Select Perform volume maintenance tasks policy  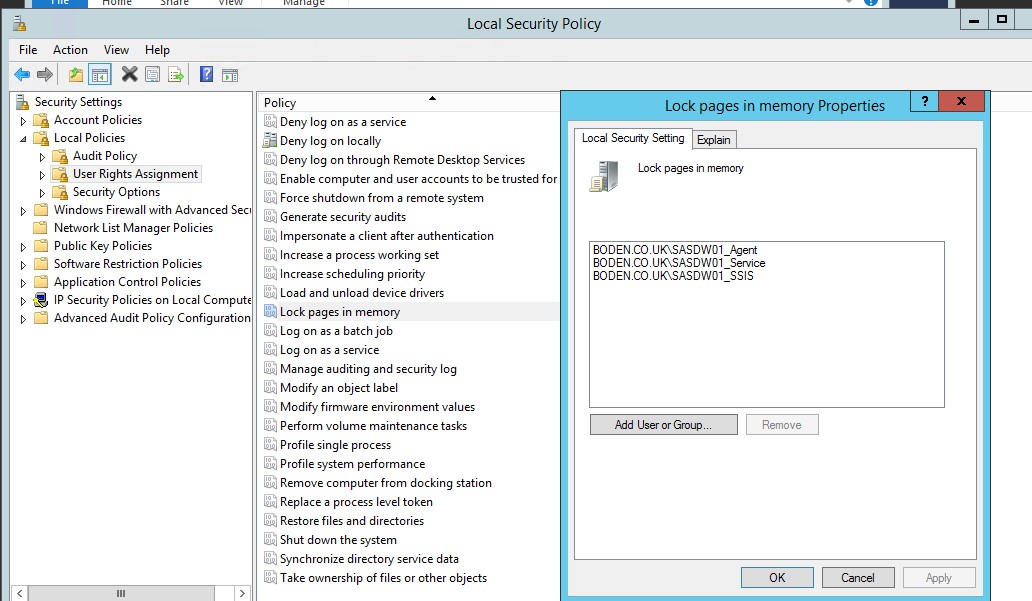[373, 425]
